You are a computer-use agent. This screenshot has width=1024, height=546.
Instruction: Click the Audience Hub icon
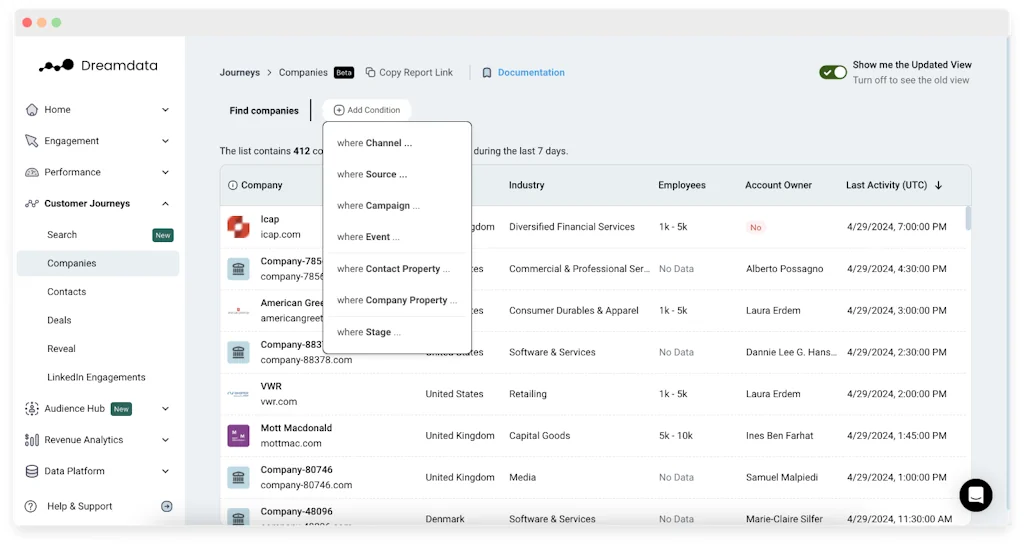[31, 409]
